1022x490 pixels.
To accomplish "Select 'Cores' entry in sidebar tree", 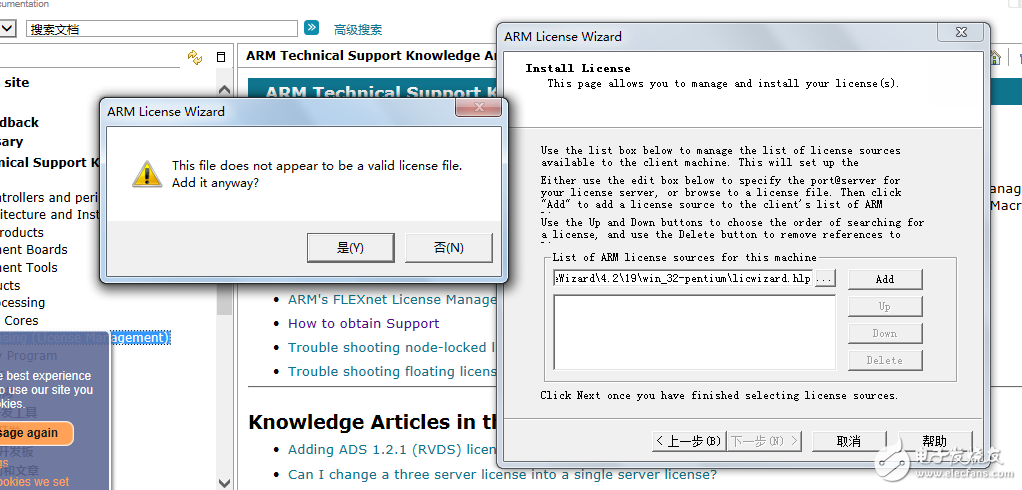I will [x=21, y=321].
